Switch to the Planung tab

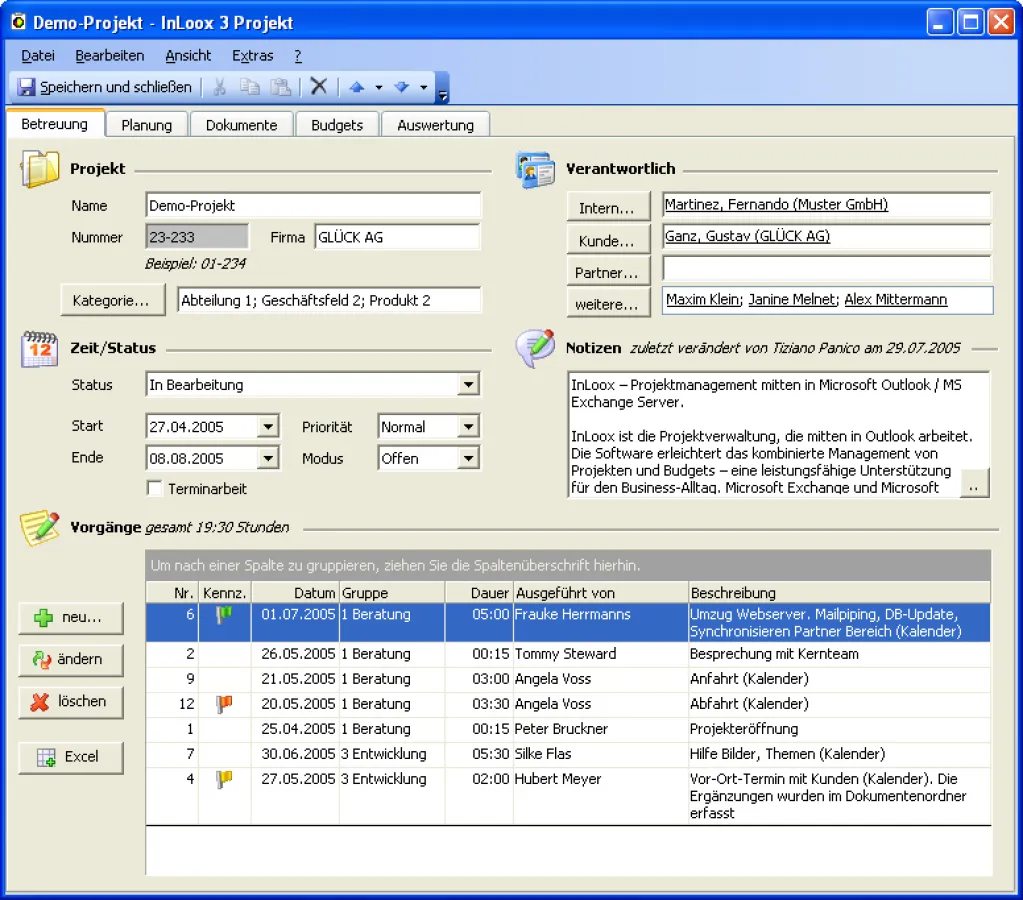[x=147, y=125]
